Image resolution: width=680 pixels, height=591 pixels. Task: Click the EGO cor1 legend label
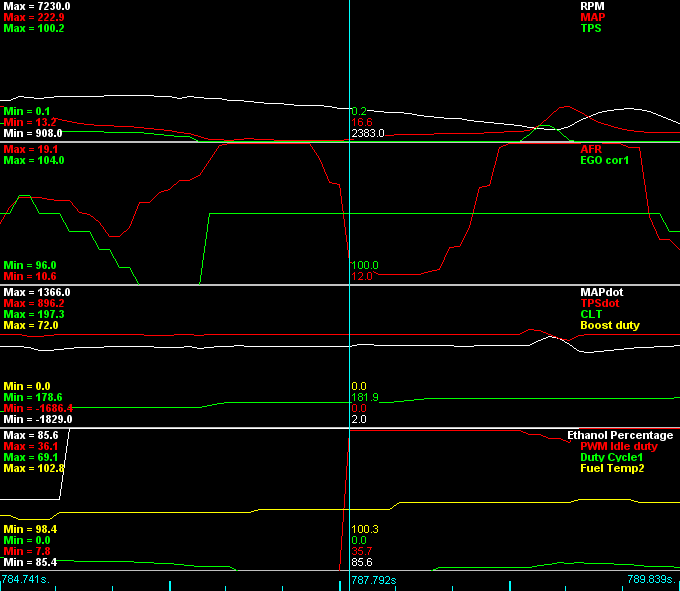[604, 160]
